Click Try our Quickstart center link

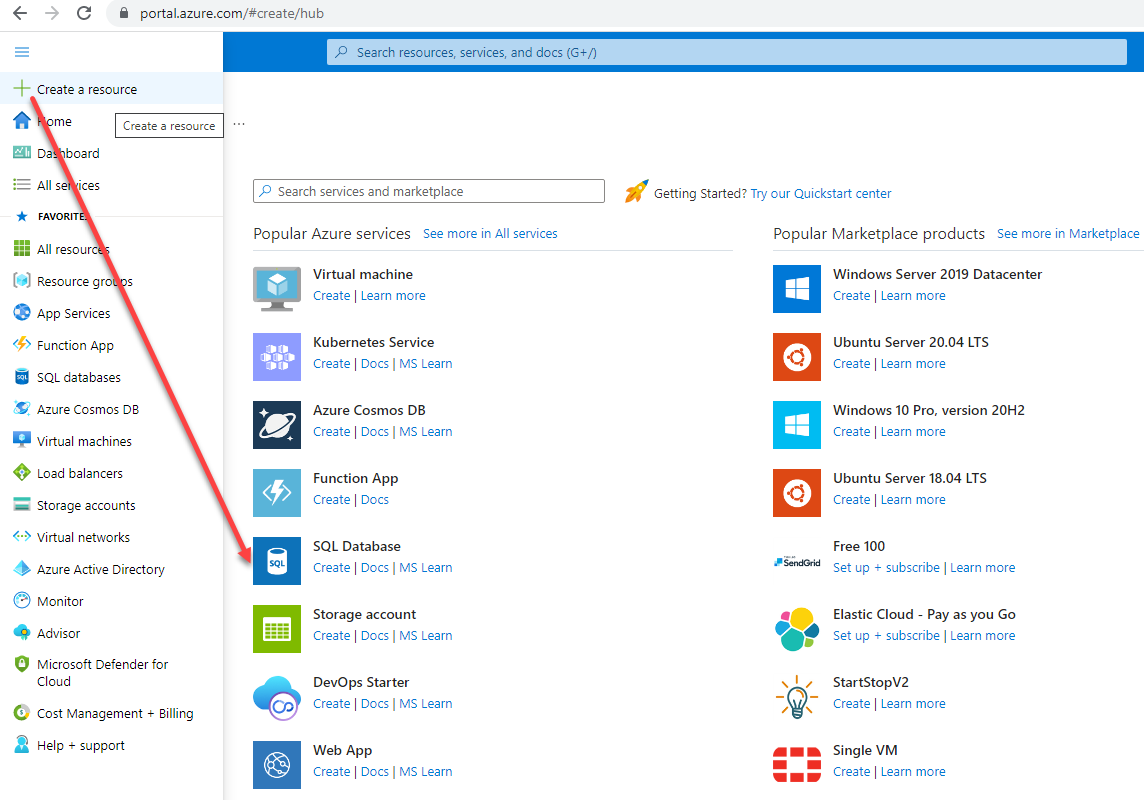(x=821, y=193)
